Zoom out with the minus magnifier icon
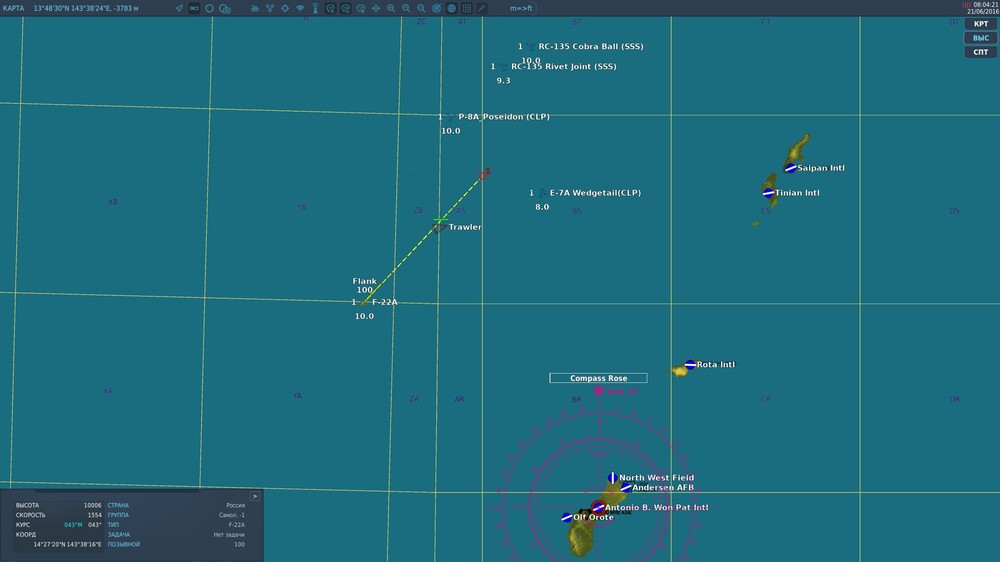Viewport: 1000px width, 562px height. click(x=406, y=8)
